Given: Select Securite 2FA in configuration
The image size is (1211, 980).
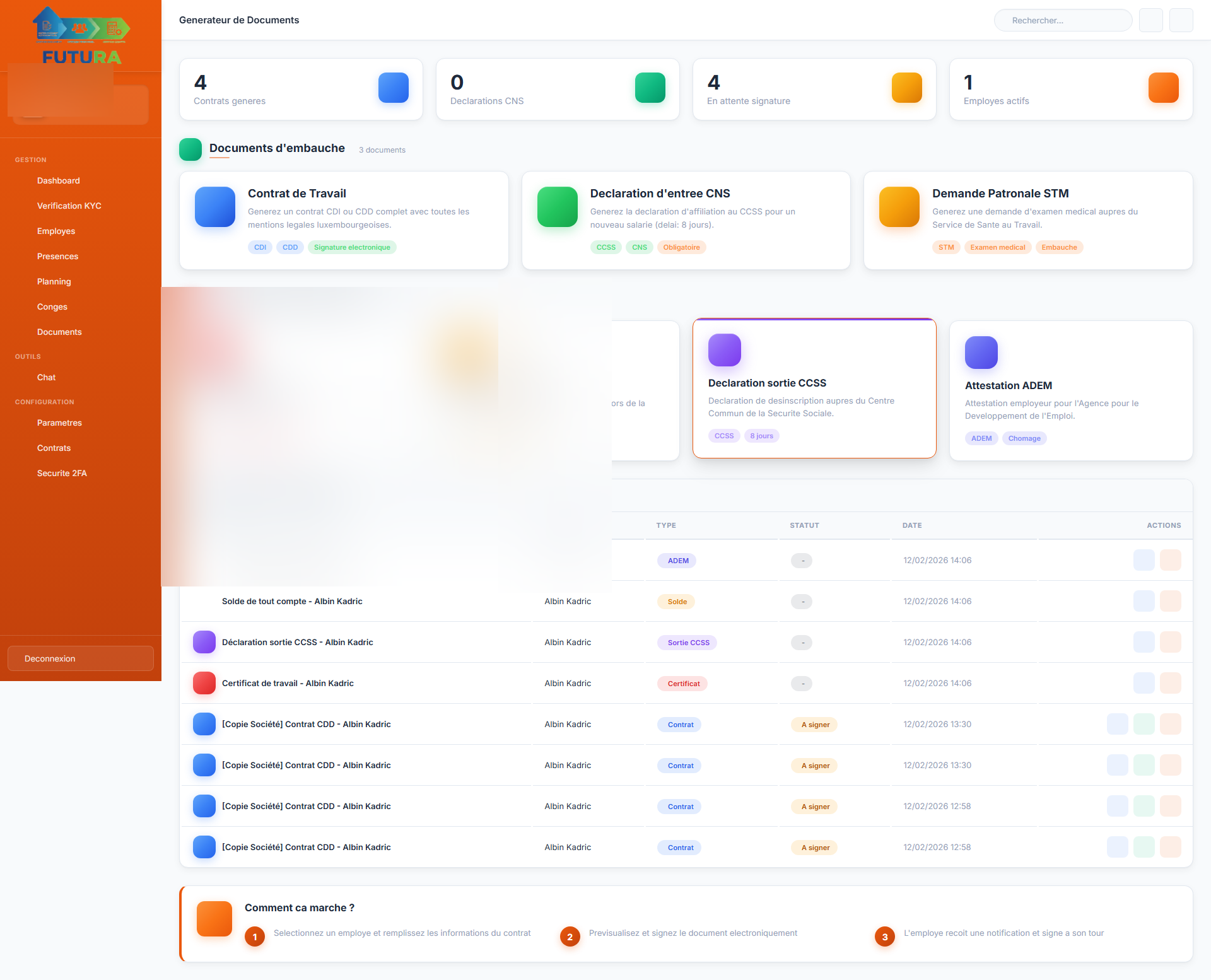Looking at the screenshot, I should (62, 473).
